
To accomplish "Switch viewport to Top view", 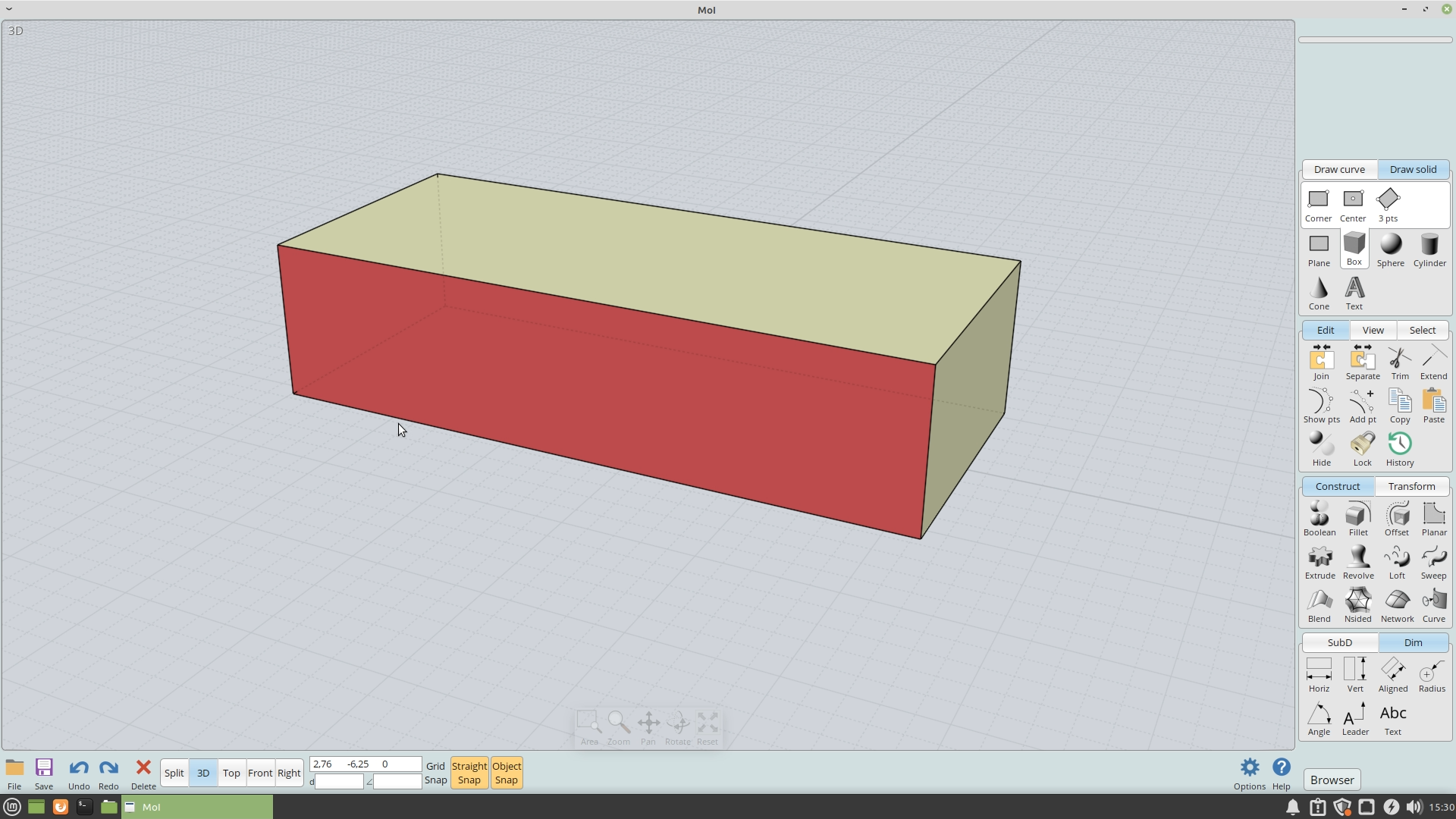I will pos(231,773).
